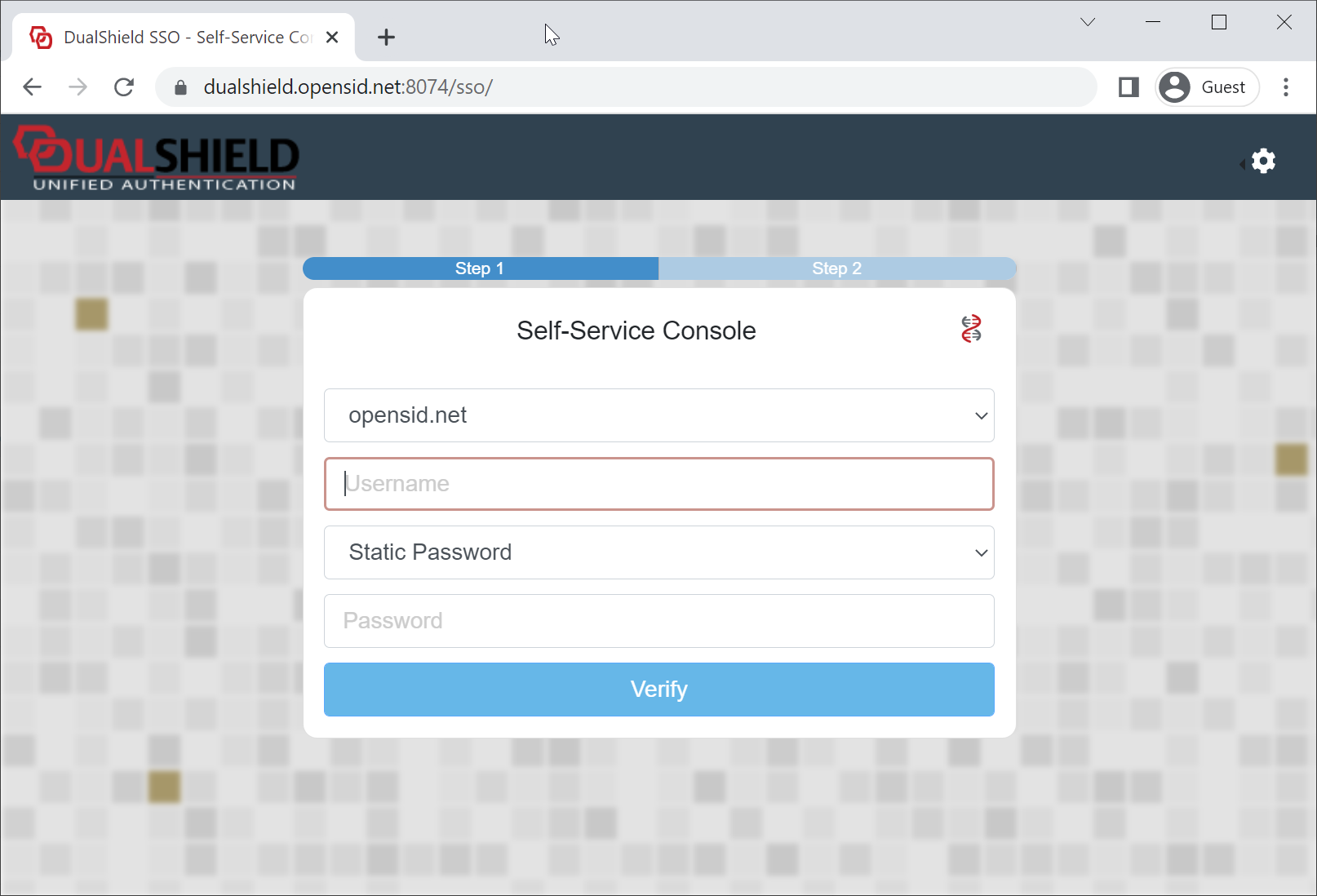Screen dimensions: 1317x896
Task: Click the DualShield logo in the header
Action: pos(157,158)
